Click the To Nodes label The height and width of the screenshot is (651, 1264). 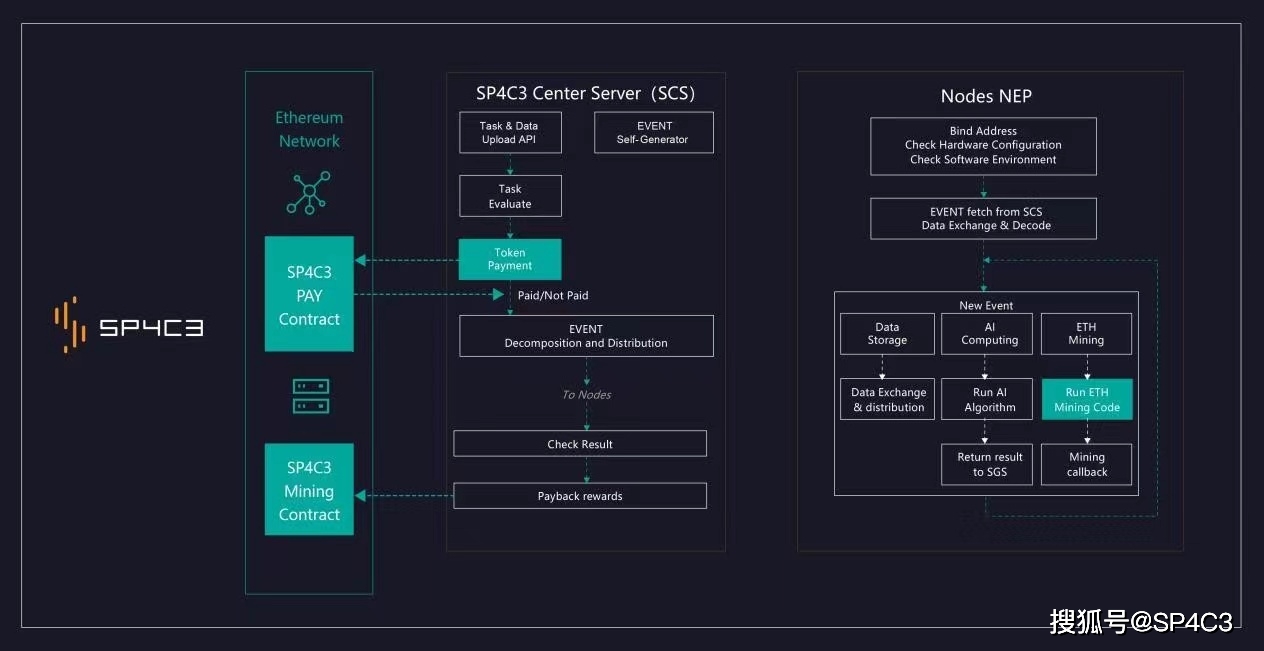[586, 394]
